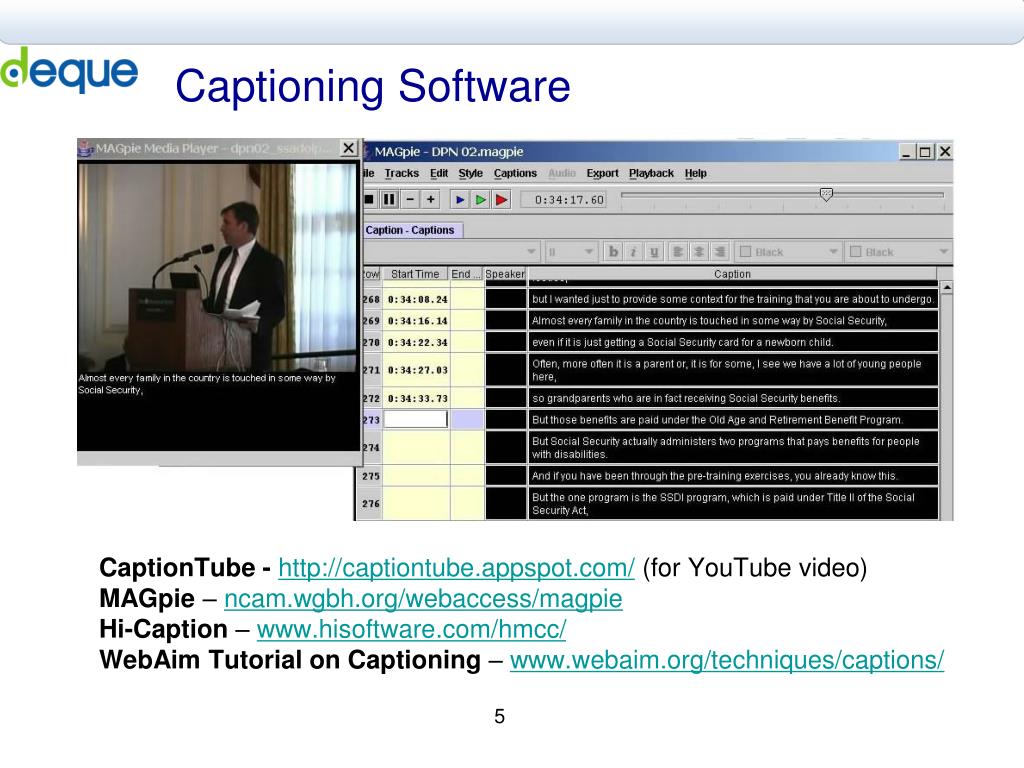
Task: Close the MAGpie DPN 02.magpie window
Action: pyautogui.click(x=944, y=152)
